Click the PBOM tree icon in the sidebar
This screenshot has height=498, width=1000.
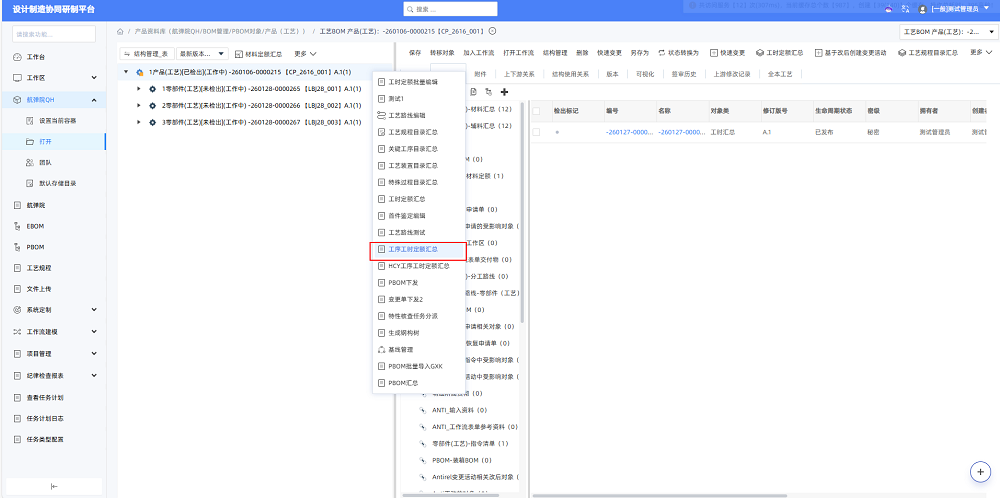17,247
